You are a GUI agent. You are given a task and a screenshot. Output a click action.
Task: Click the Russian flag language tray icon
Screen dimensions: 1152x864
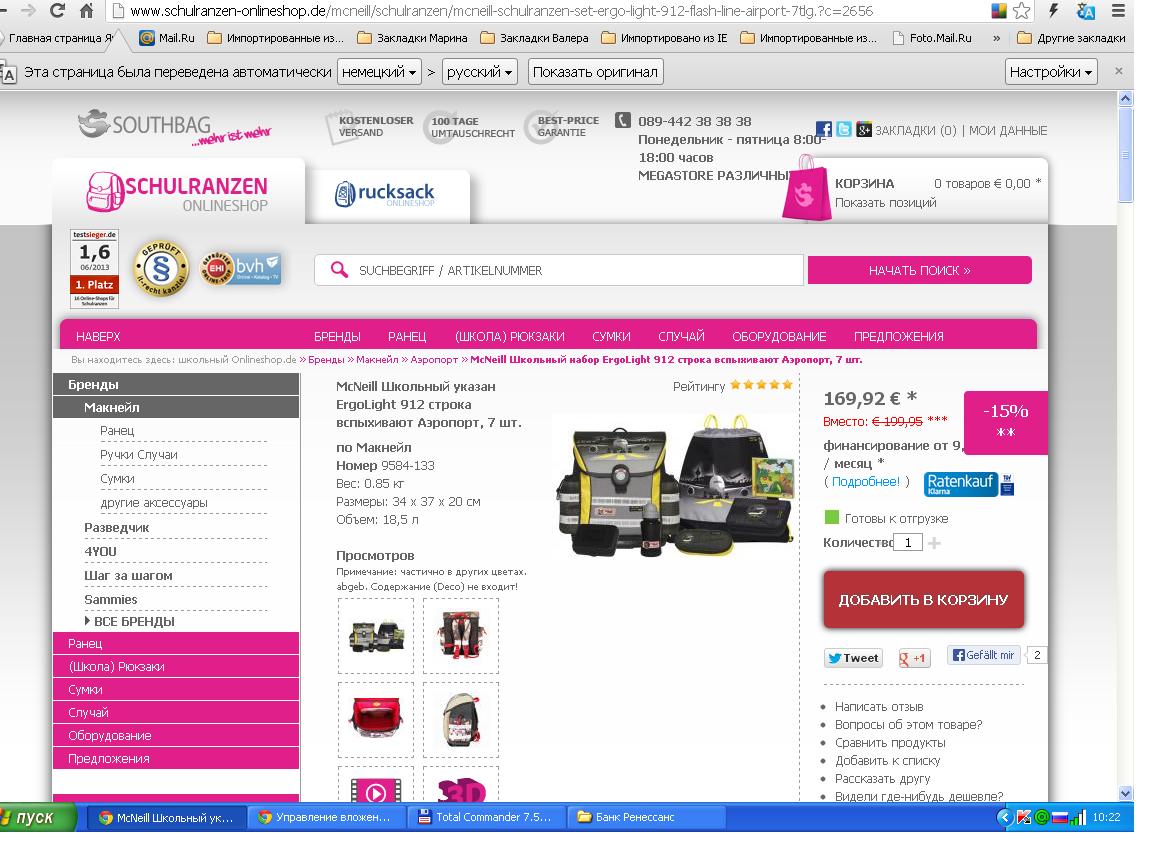coord(1059,817)
